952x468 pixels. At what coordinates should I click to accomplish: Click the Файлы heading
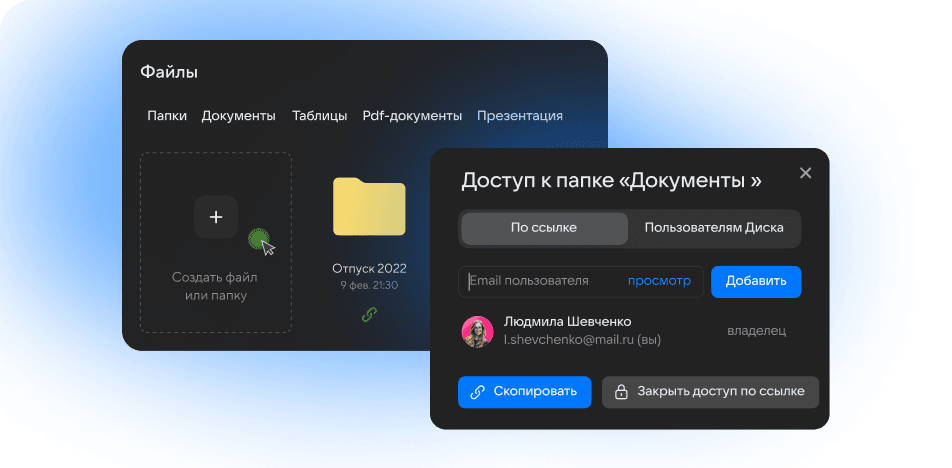click(169, 72)
